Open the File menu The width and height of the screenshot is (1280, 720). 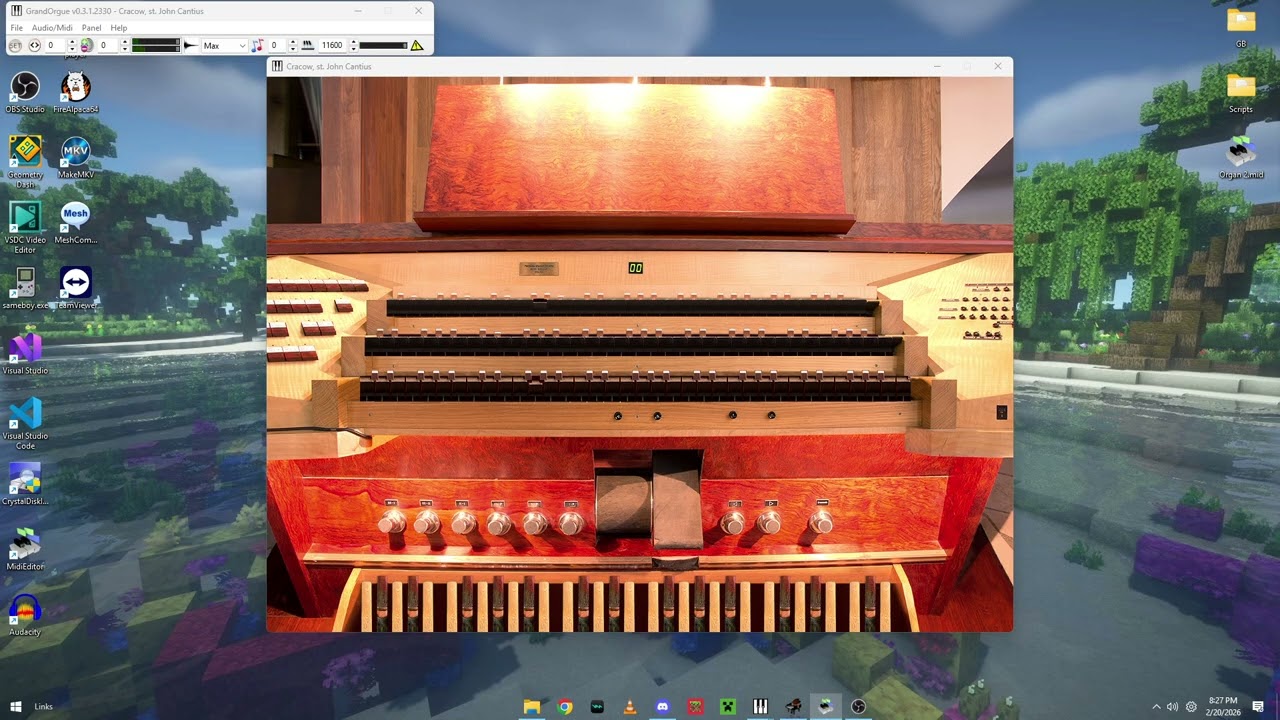point(16,28)
